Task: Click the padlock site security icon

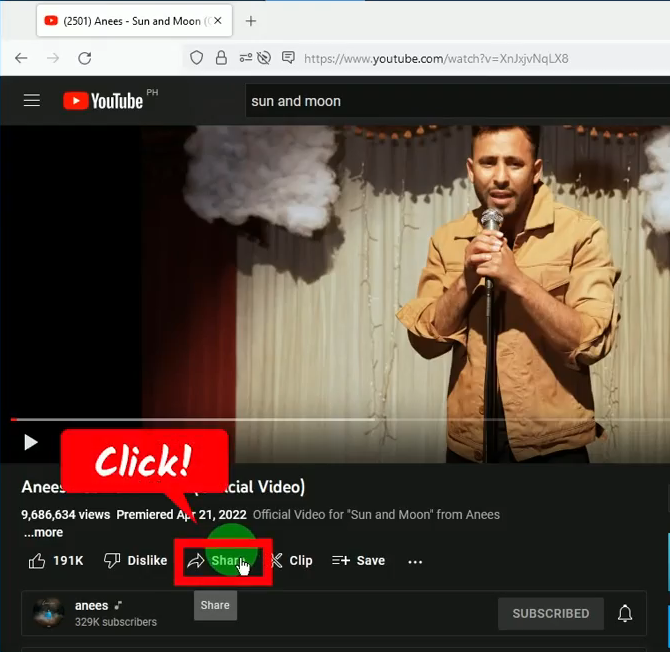Action: 221,58
